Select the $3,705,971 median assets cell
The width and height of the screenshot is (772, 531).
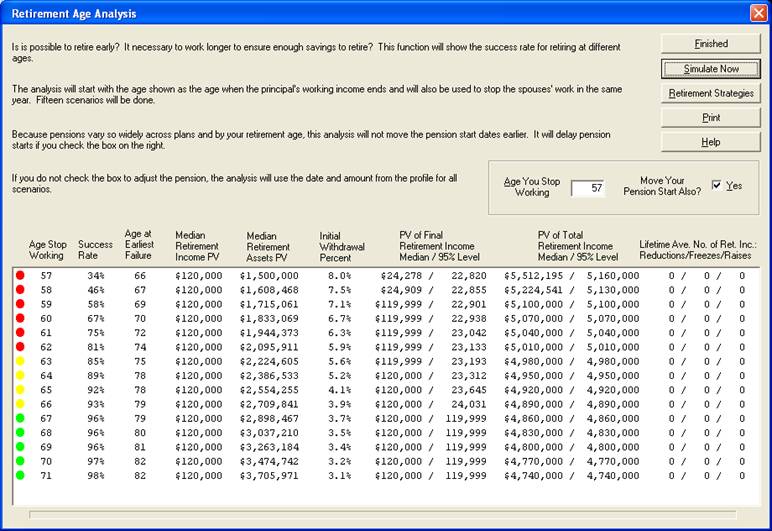pos(270,477)
